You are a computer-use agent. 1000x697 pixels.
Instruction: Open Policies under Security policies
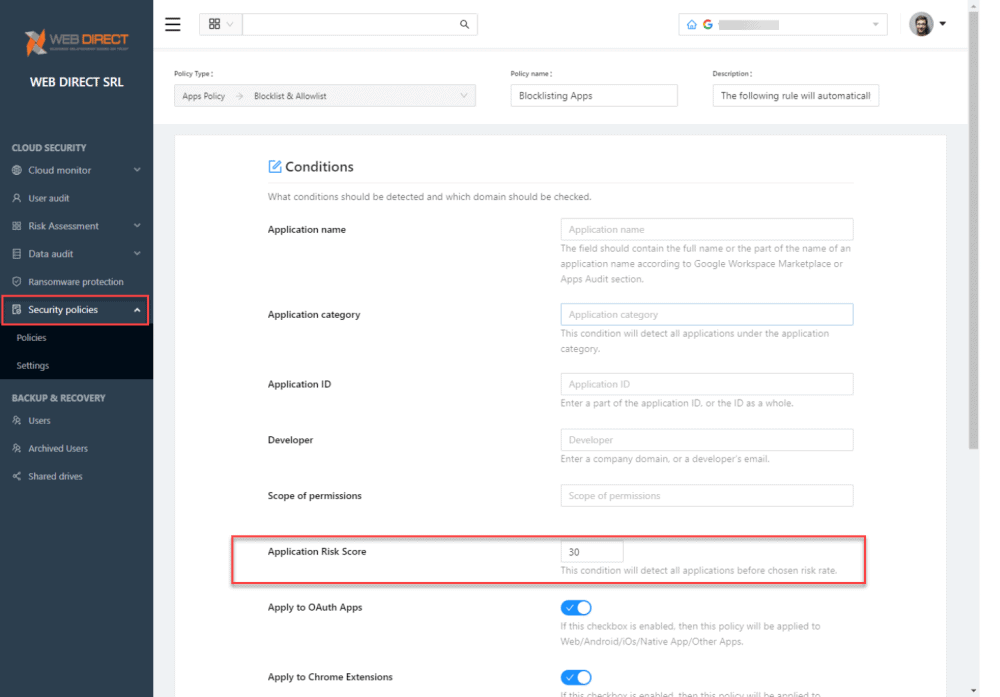point(32,338)
